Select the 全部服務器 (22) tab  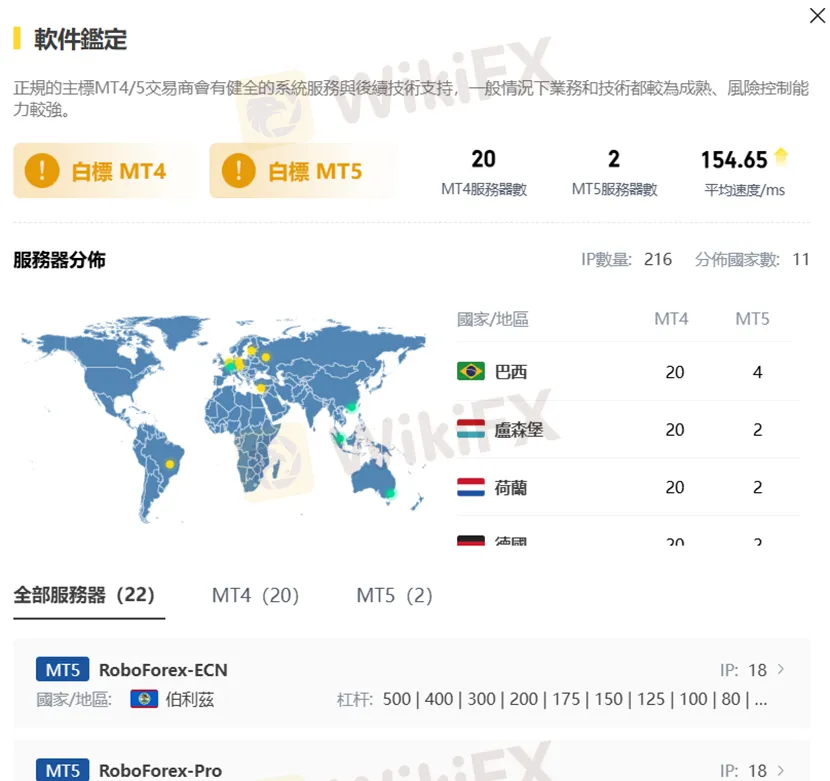[x=84, y=595]
